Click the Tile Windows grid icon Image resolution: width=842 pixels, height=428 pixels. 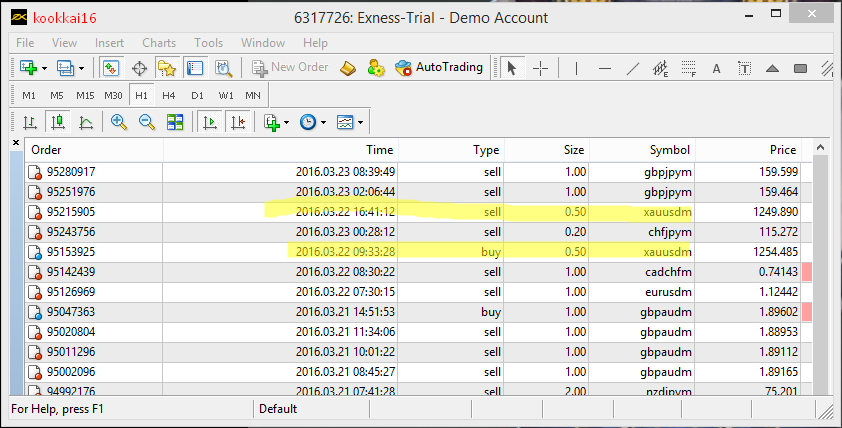coord(175,122)
